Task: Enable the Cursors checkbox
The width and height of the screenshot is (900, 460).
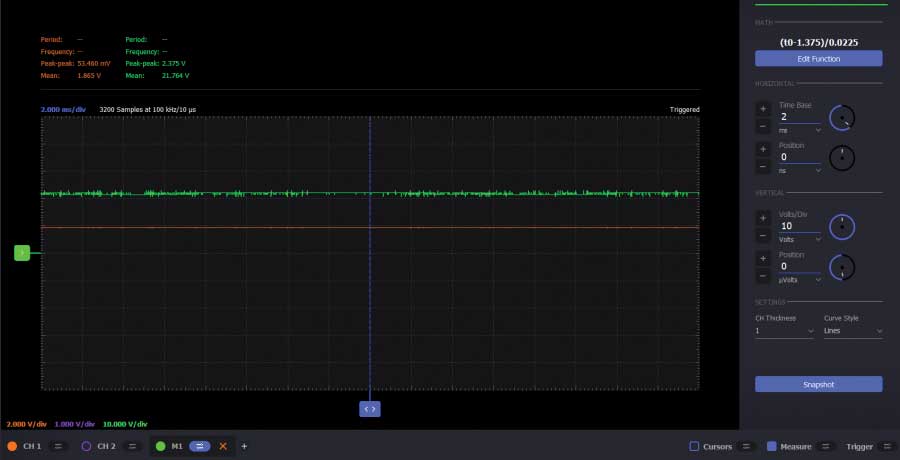Action: 695,446
